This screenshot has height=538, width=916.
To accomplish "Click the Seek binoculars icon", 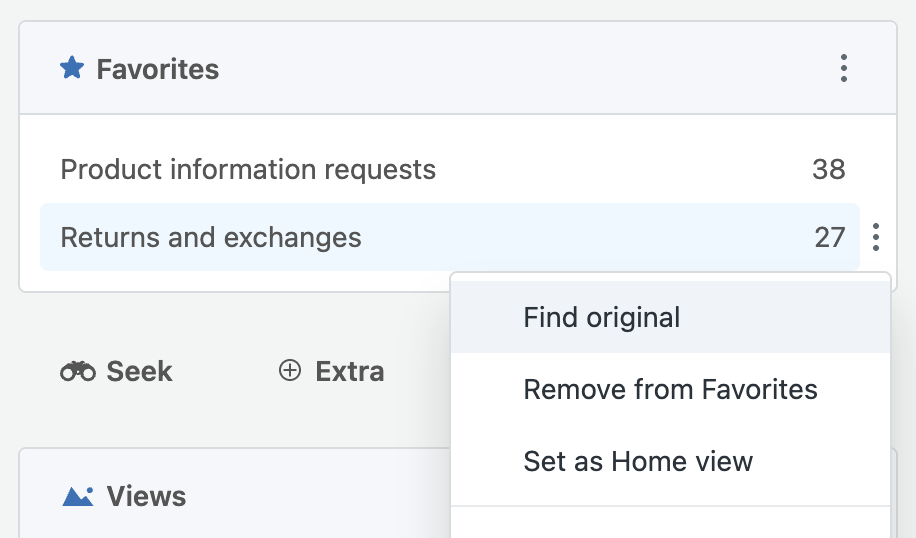I will (78, 371).
